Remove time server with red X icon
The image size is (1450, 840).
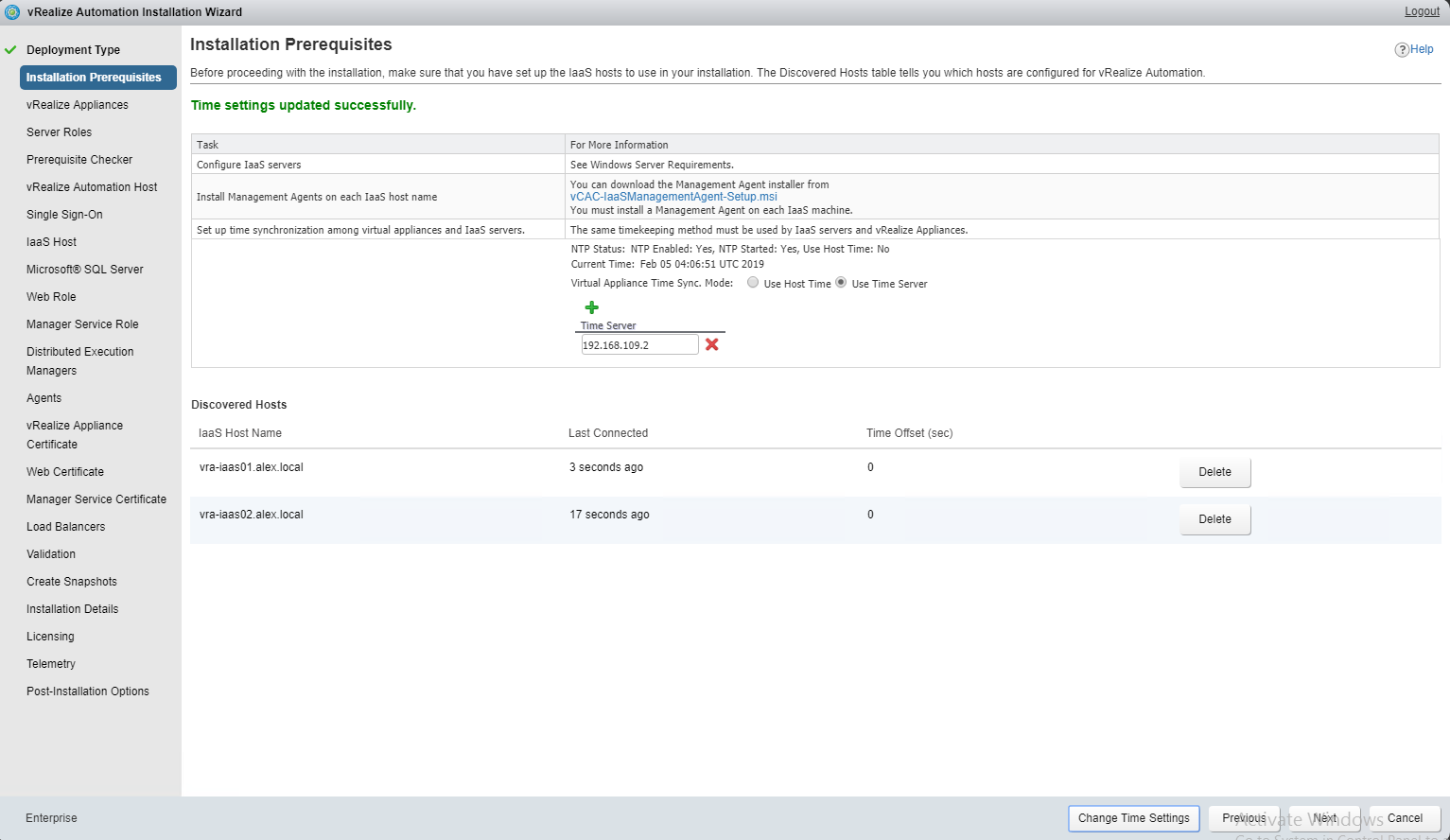(712, 345)
